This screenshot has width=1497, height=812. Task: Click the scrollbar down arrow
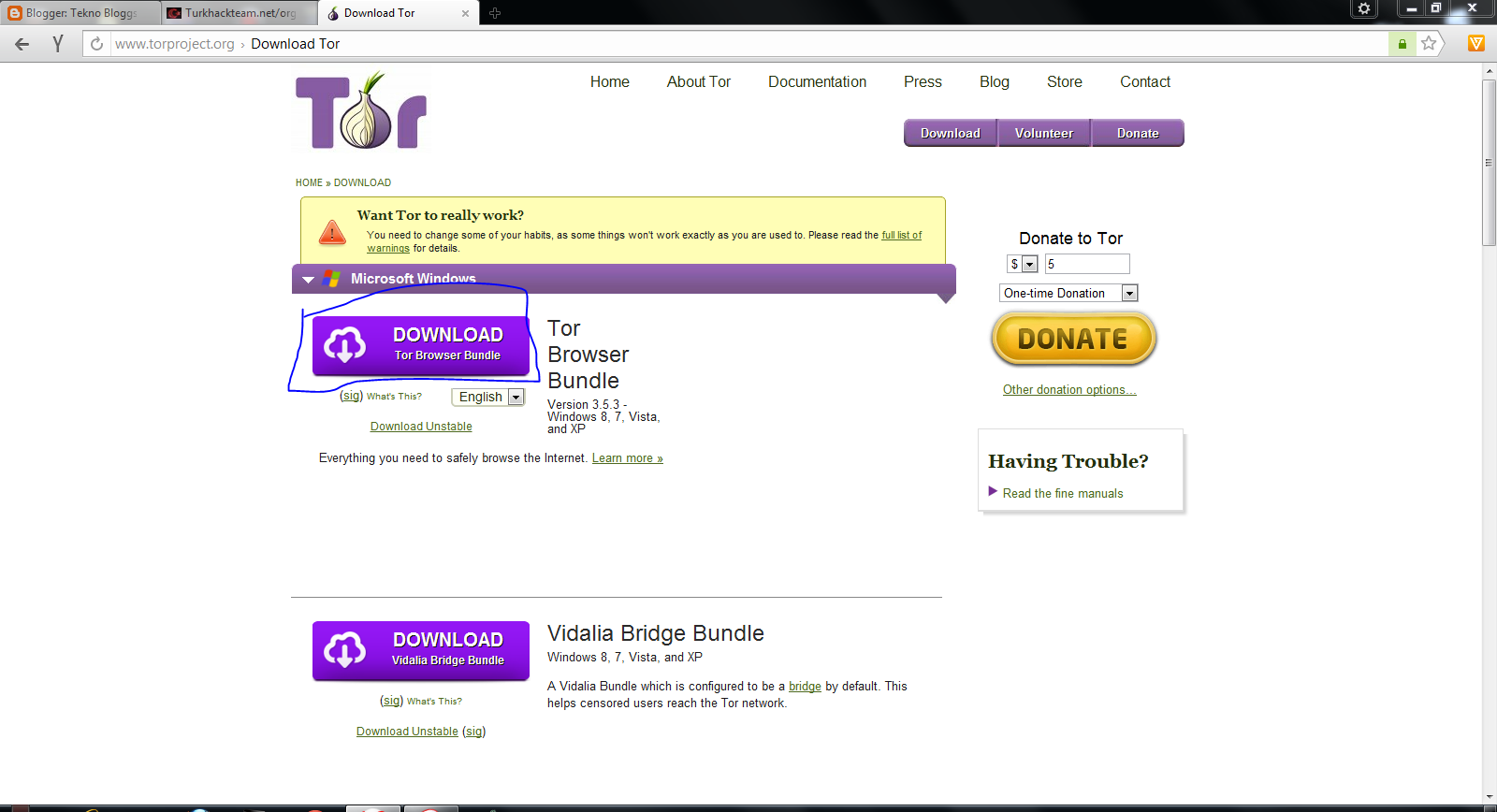coord(1489,797)
